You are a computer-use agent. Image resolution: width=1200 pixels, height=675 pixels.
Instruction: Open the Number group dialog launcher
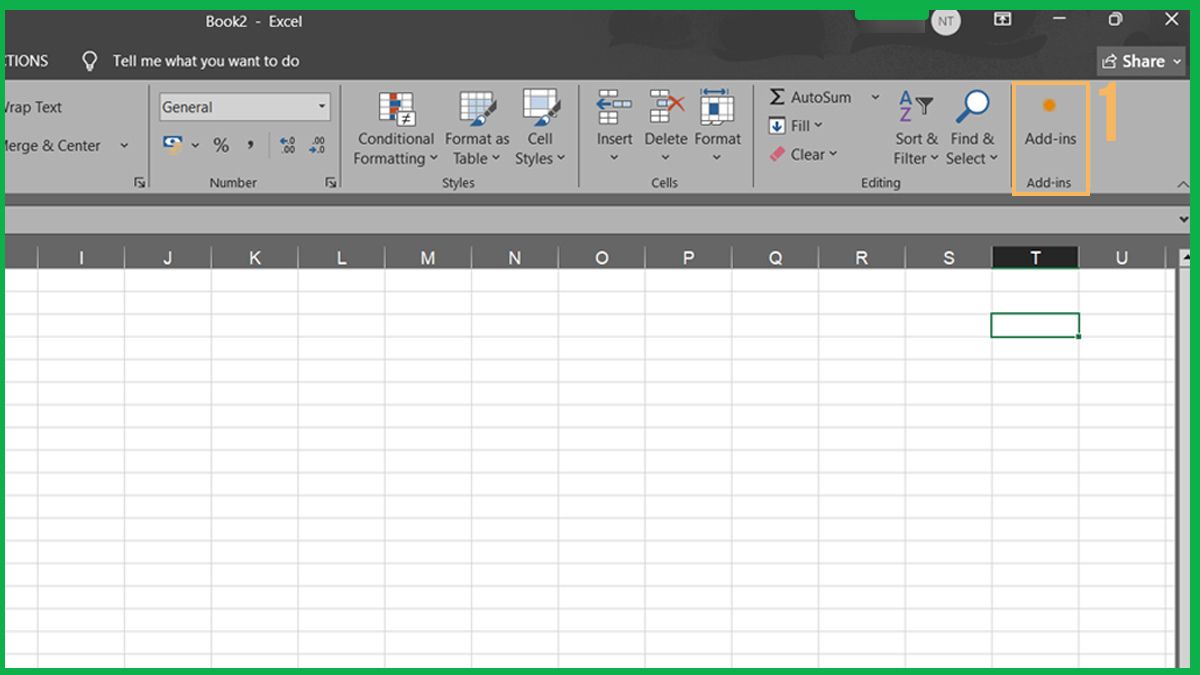[x=330, y=182]
